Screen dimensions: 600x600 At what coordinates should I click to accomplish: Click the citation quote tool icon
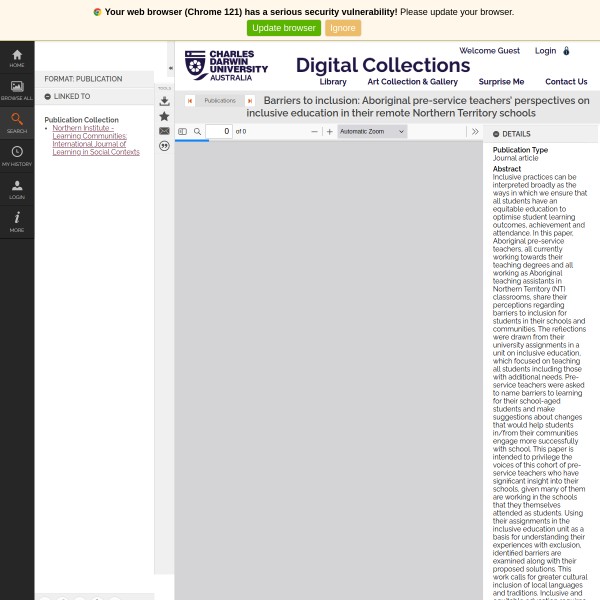(x=164, y=146)
